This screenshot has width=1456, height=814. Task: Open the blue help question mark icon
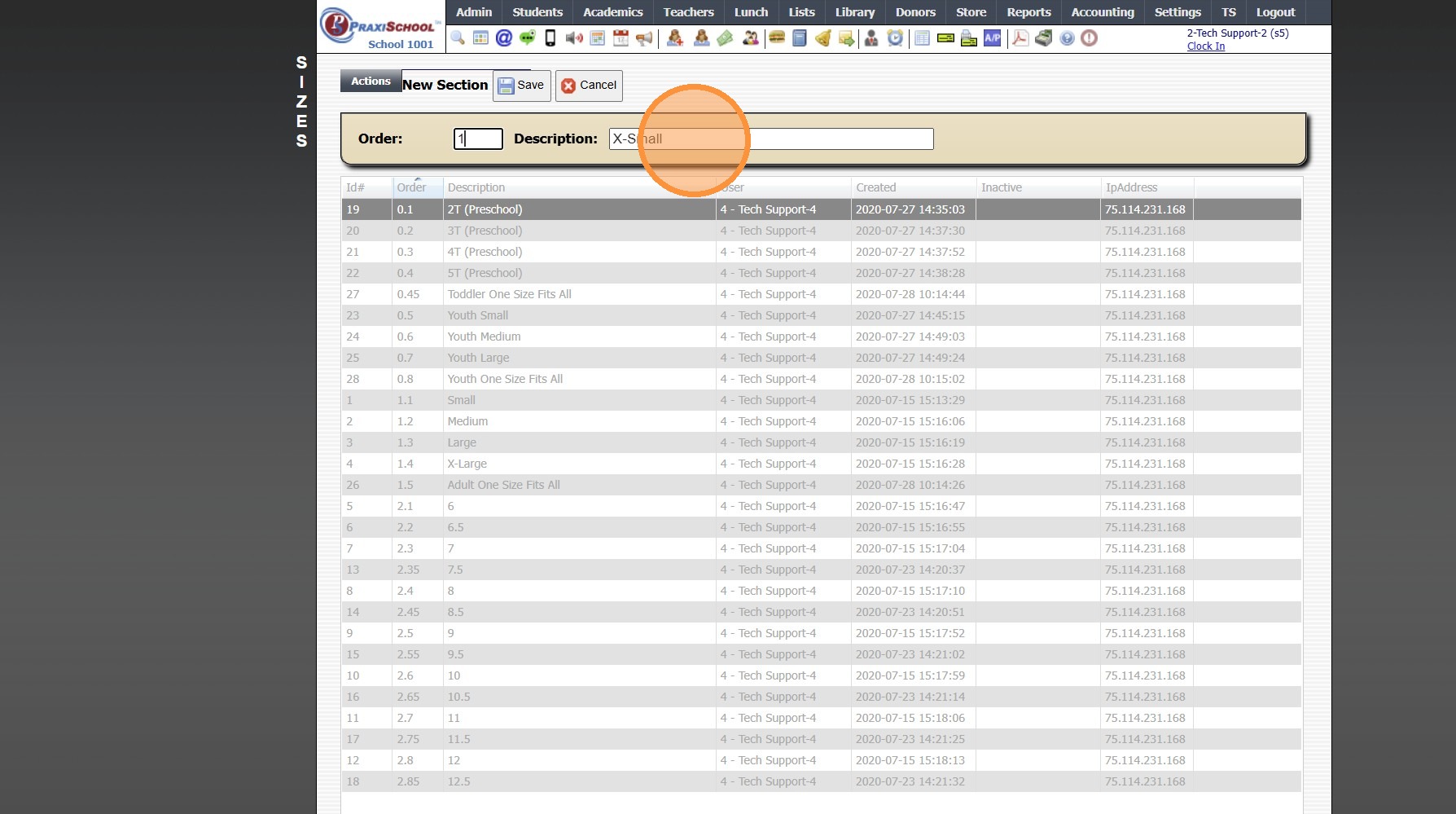pyautogui.click(x=1067, y=38)
